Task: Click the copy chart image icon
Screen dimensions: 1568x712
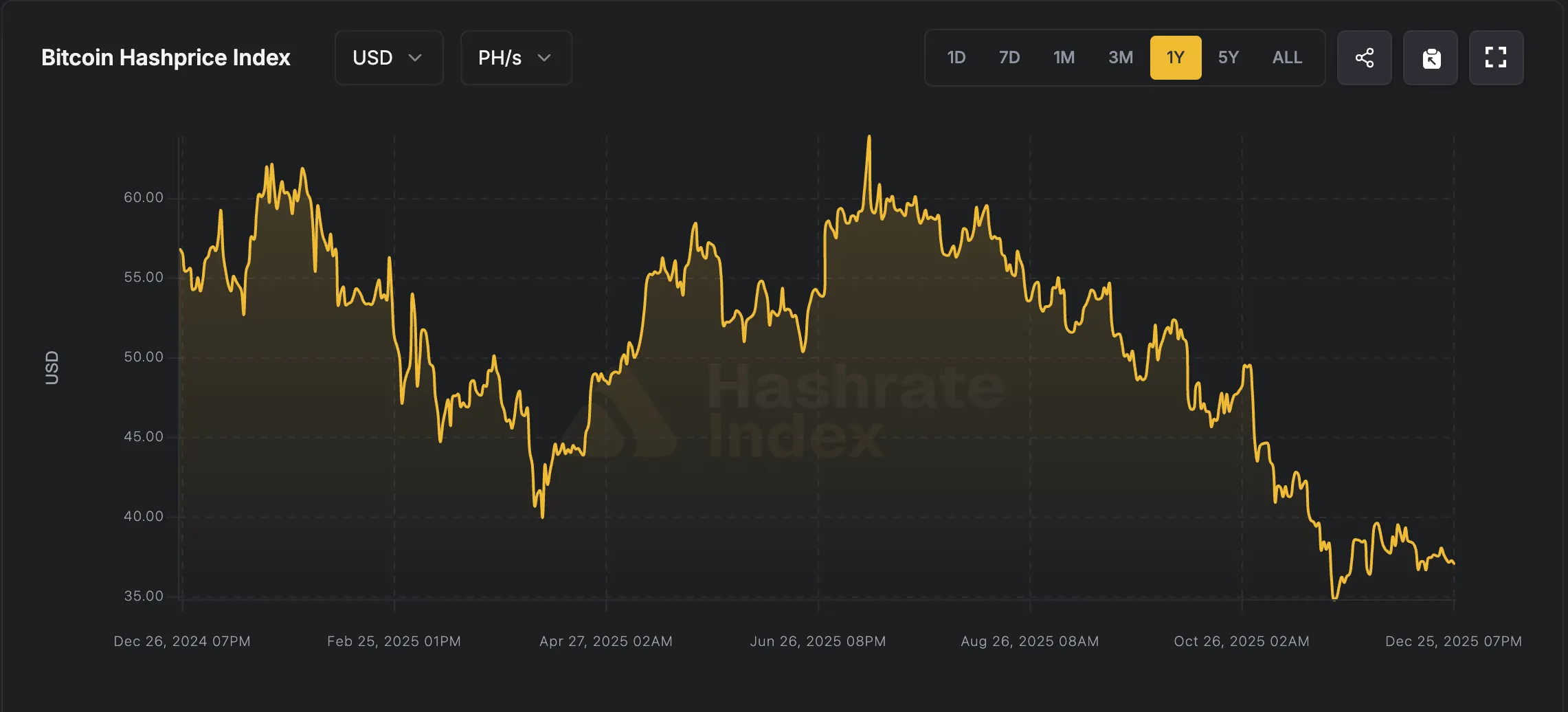Action: tap(1431, 58)
